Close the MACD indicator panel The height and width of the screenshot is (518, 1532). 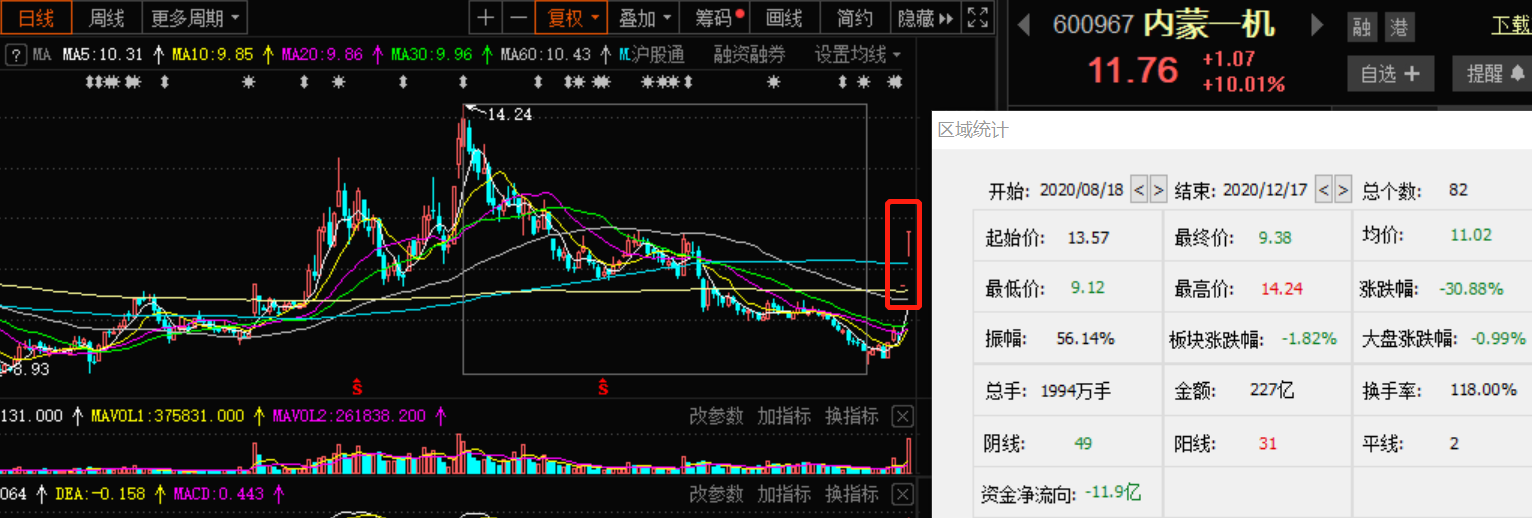point(902,494)
